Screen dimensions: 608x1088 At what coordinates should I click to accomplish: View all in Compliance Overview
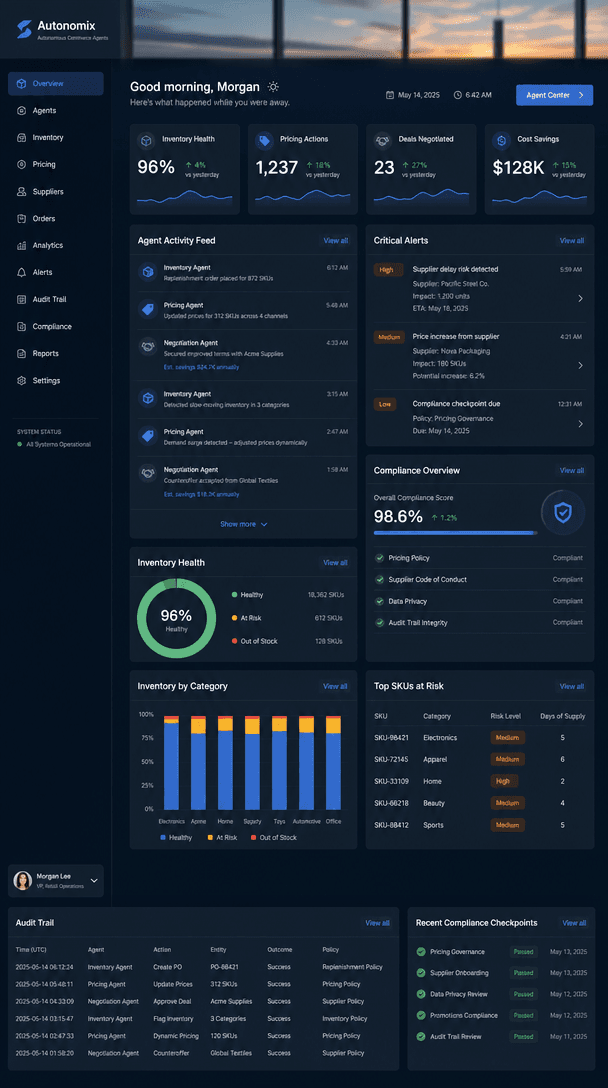point(572,470)
